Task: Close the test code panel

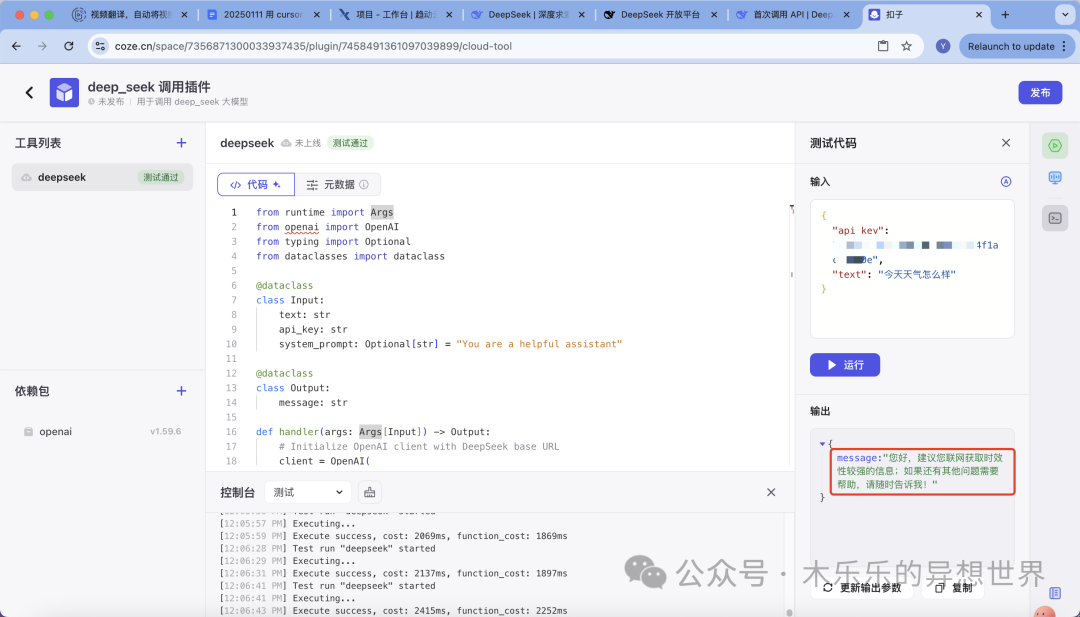Action: coord(1006,143)
